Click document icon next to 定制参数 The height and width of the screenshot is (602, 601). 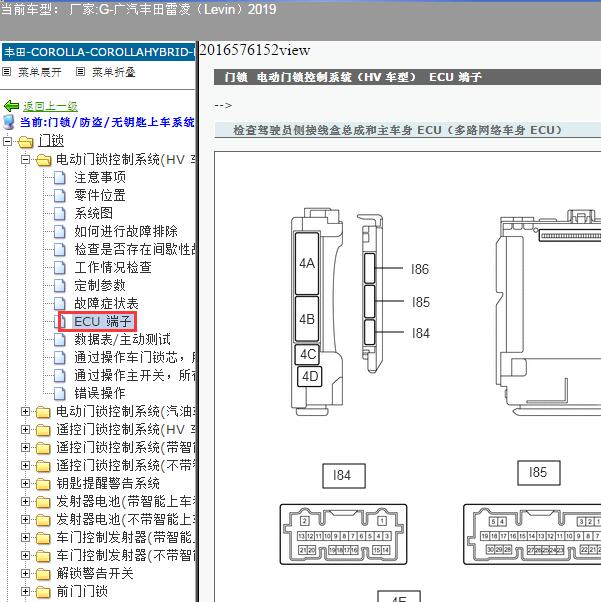[60, 286]
